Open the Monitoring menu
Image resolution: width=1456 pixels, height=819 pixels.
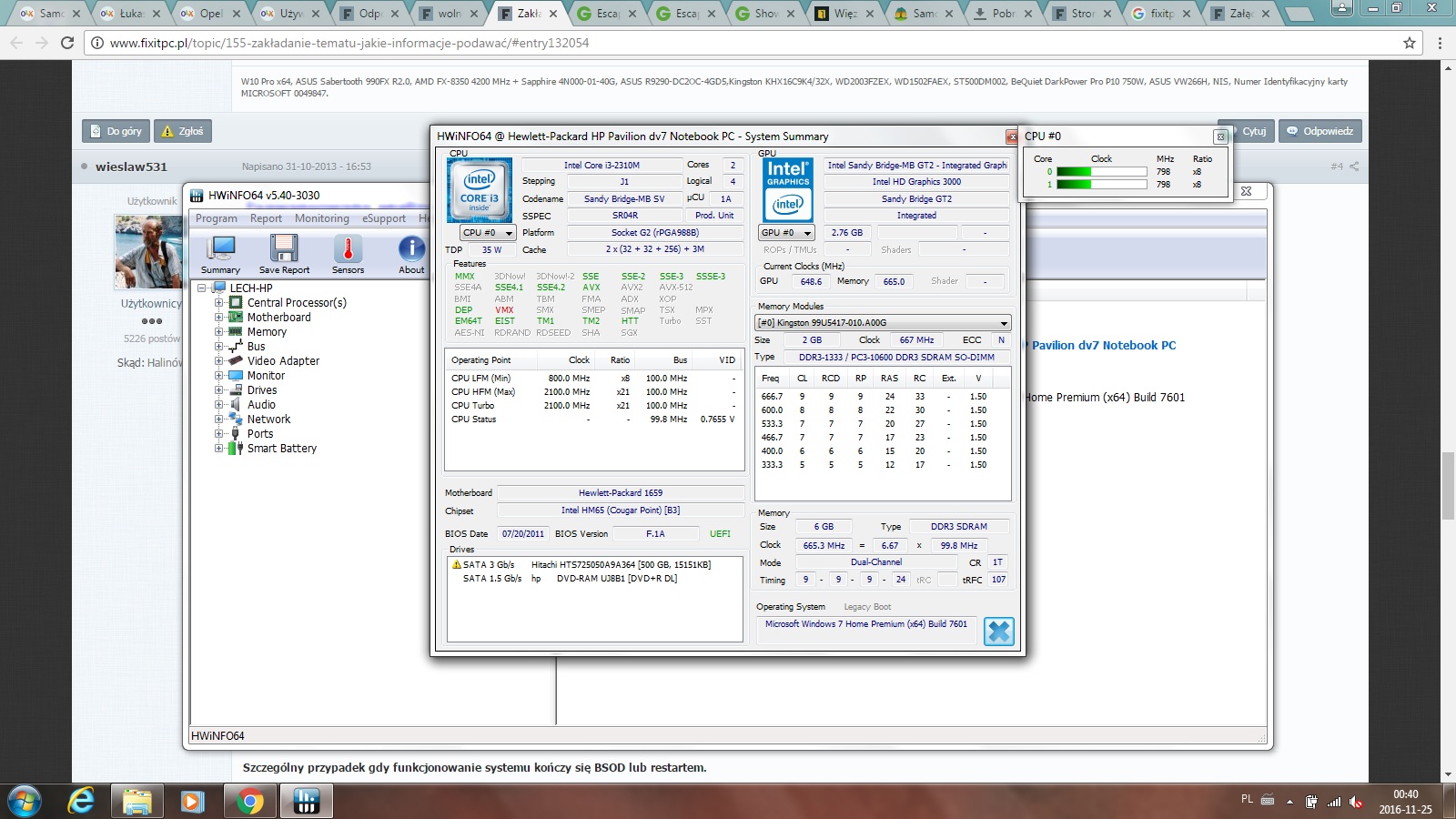pyautogui.click(x=321, y=218)
